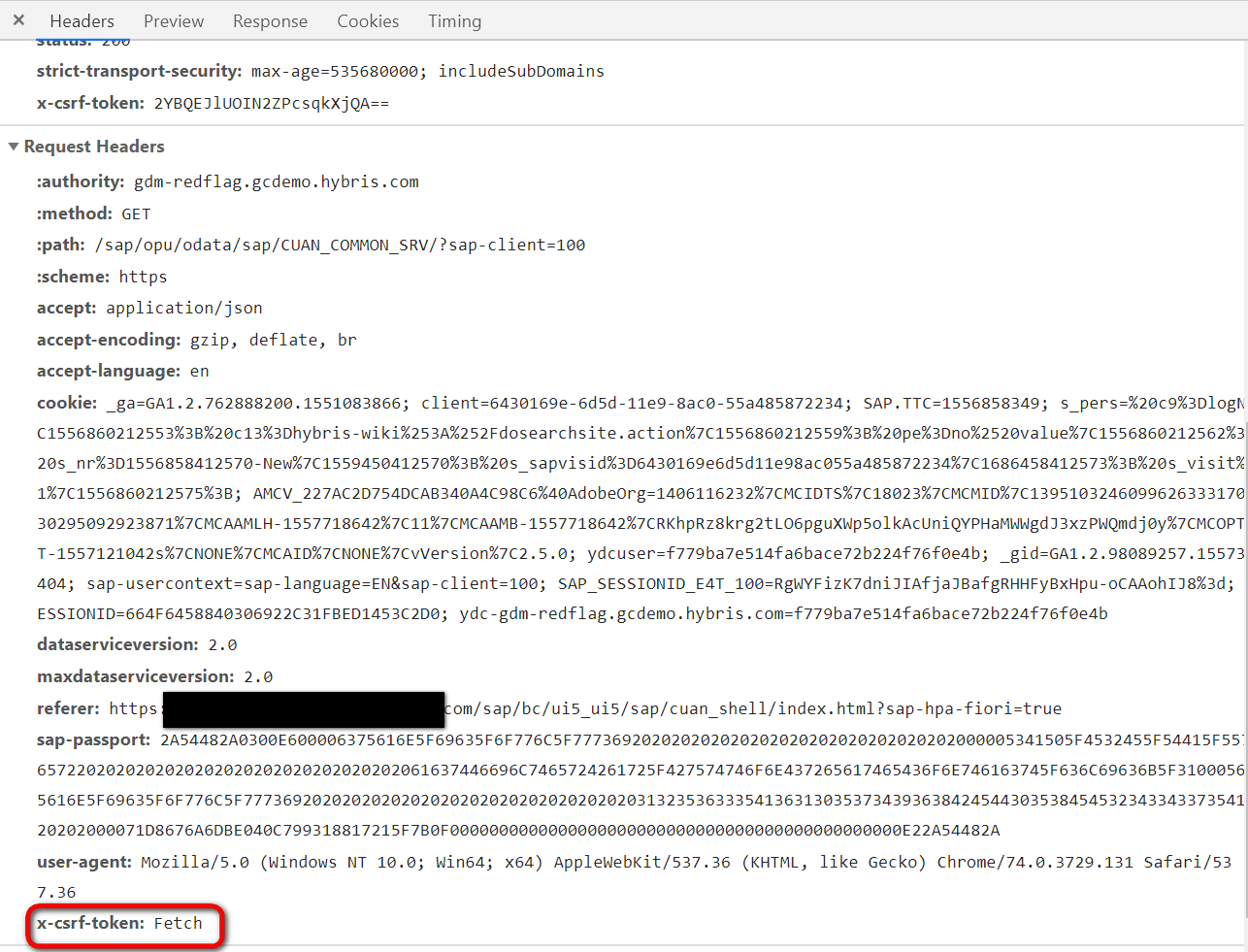Switch to the Headers tab
Viewport: 1248px width, 952px height.
(82, 20)
